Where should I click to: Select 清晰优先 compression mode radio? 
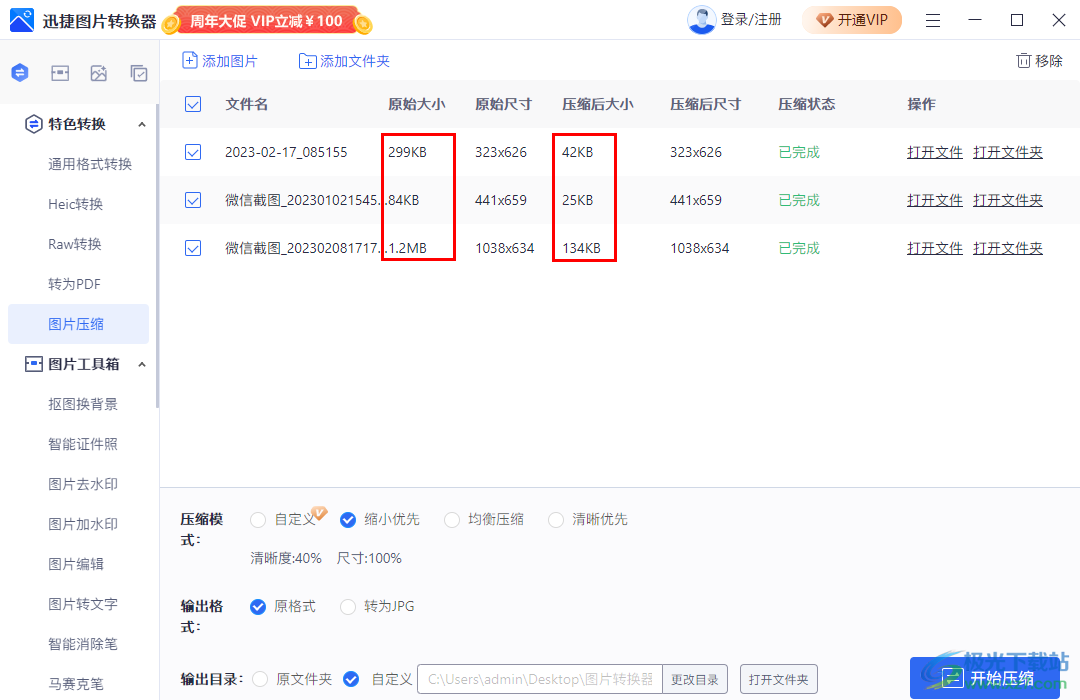[x=556, y=520]
